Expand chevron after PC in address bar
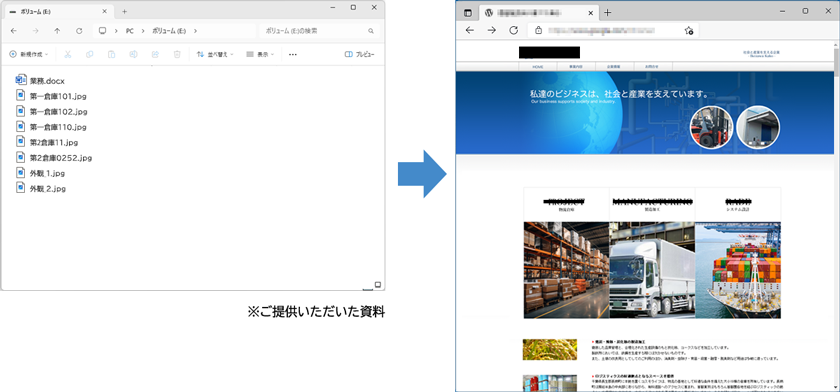840x392 pixels. 143,31
